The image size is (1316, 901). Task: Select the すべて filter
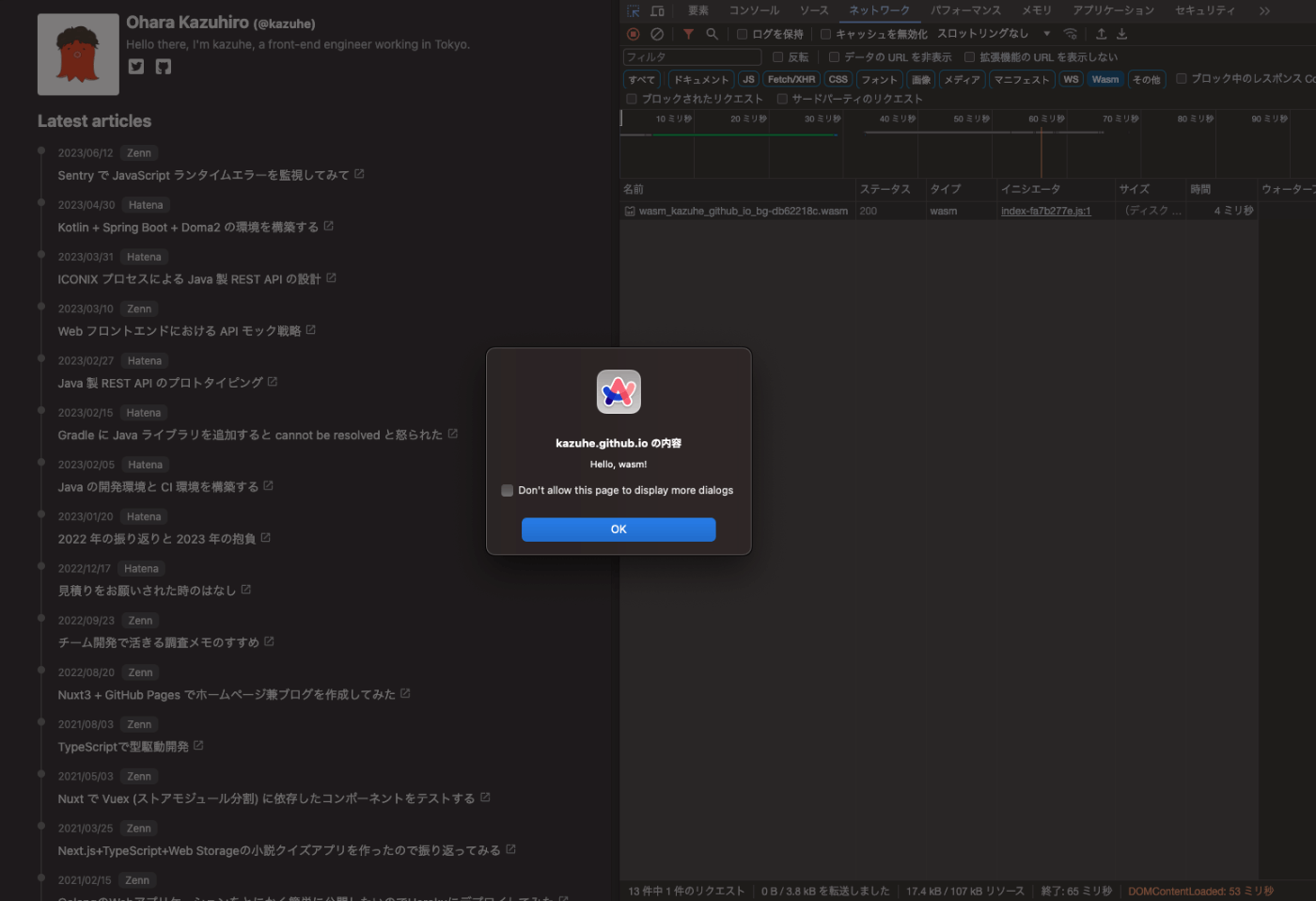click(642, 80)
